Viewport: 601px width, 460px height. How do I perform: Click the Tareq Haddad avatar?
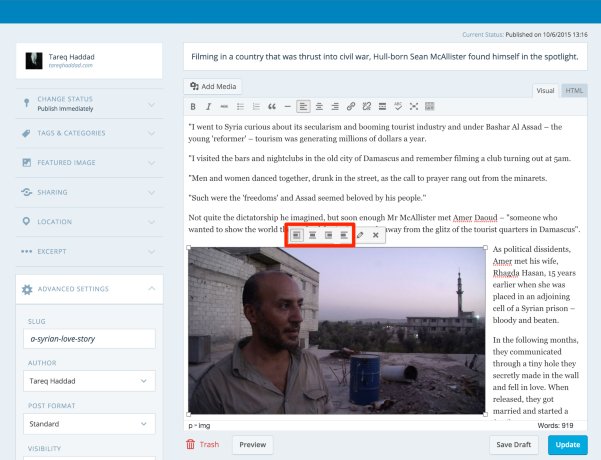coord(34,61)
